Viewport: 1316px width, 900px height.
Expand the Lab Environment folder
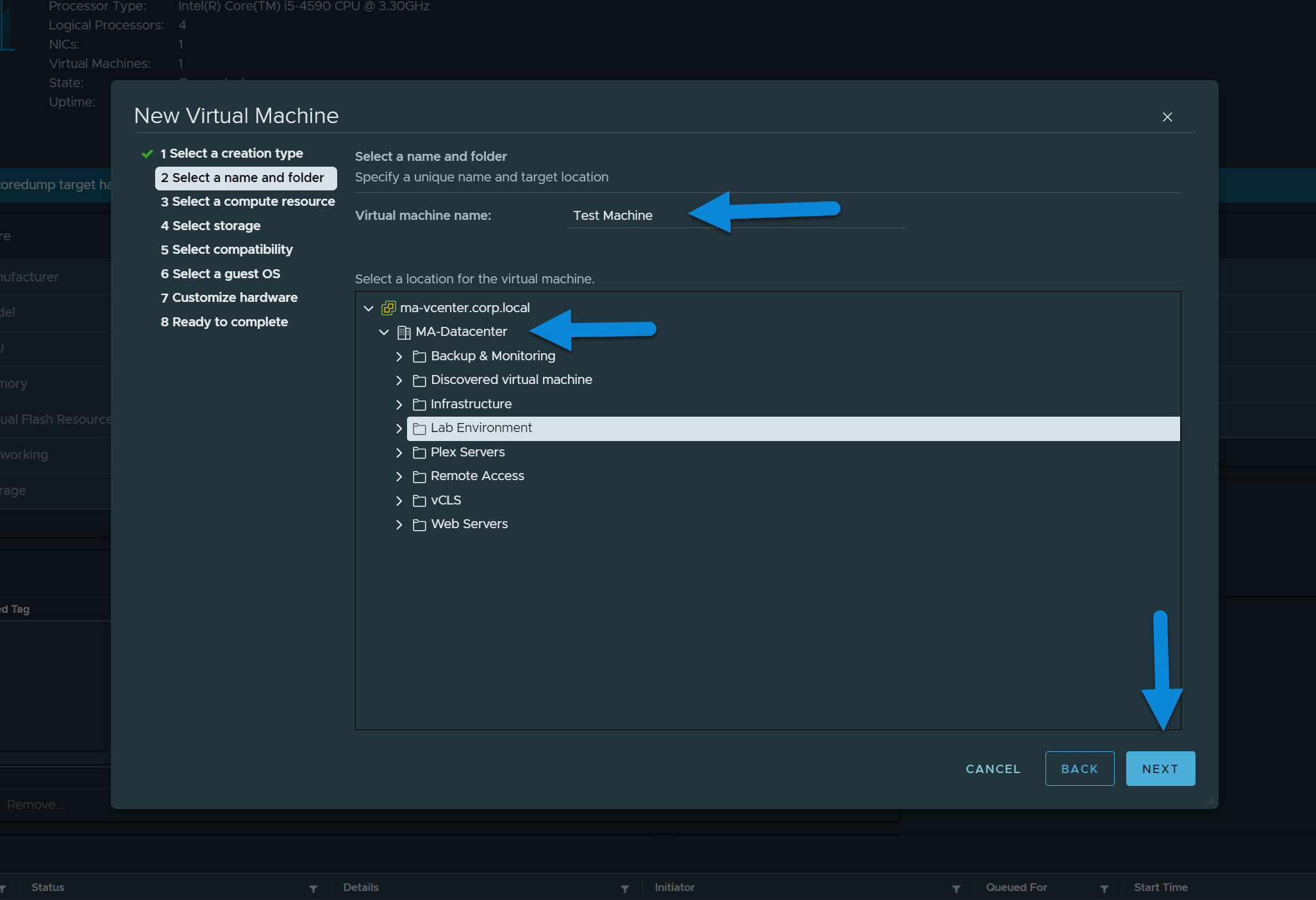click(x=399, y=428)
